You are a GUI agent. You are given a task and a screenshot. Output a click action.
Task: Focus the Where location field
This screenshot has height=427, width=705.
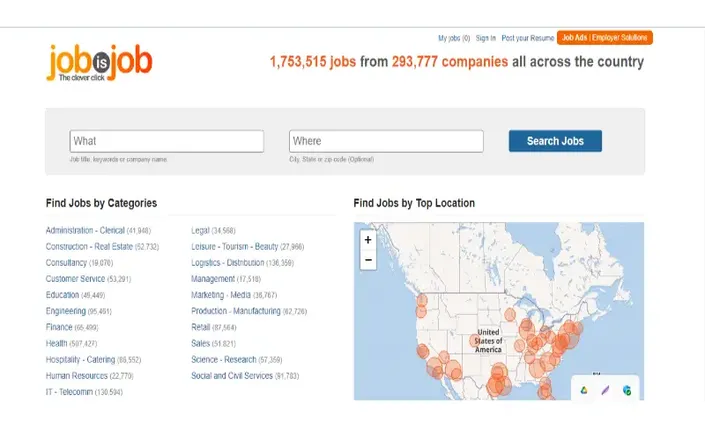385,141
